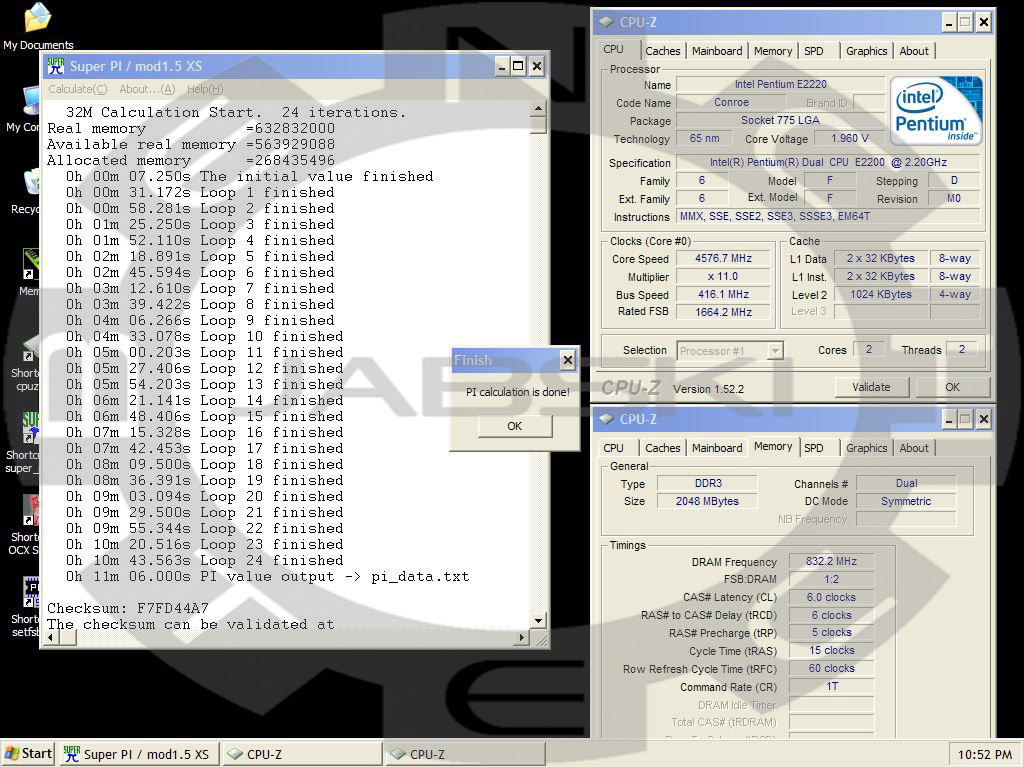Screen dimensions: 1024x768
Task: Click the system clock showing 10:52 PM
Action: pos(984,754)
